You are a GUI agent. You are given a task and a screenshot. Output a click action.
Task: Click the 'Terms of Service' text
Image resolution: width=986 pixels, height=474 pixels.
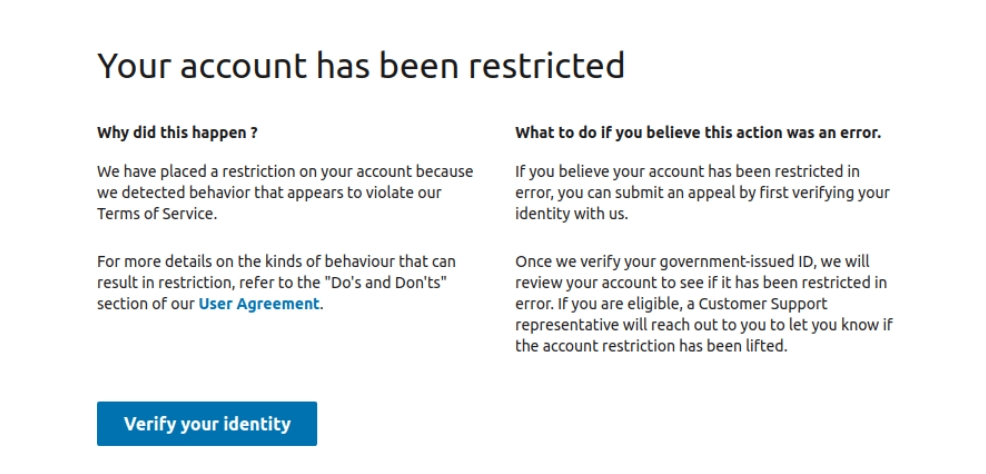point(156,214)
